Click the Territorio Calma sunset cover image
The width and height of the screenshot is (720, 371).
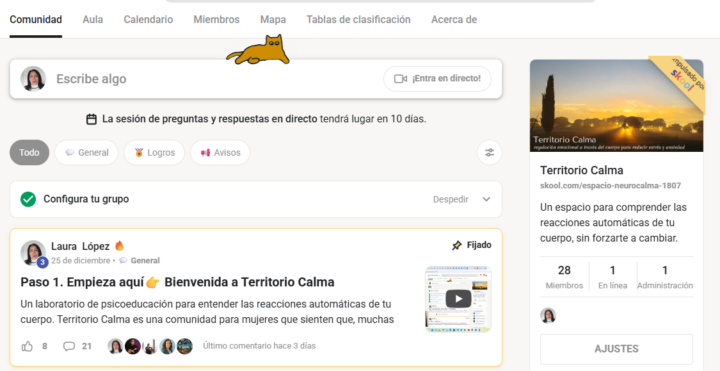[616, 106]
